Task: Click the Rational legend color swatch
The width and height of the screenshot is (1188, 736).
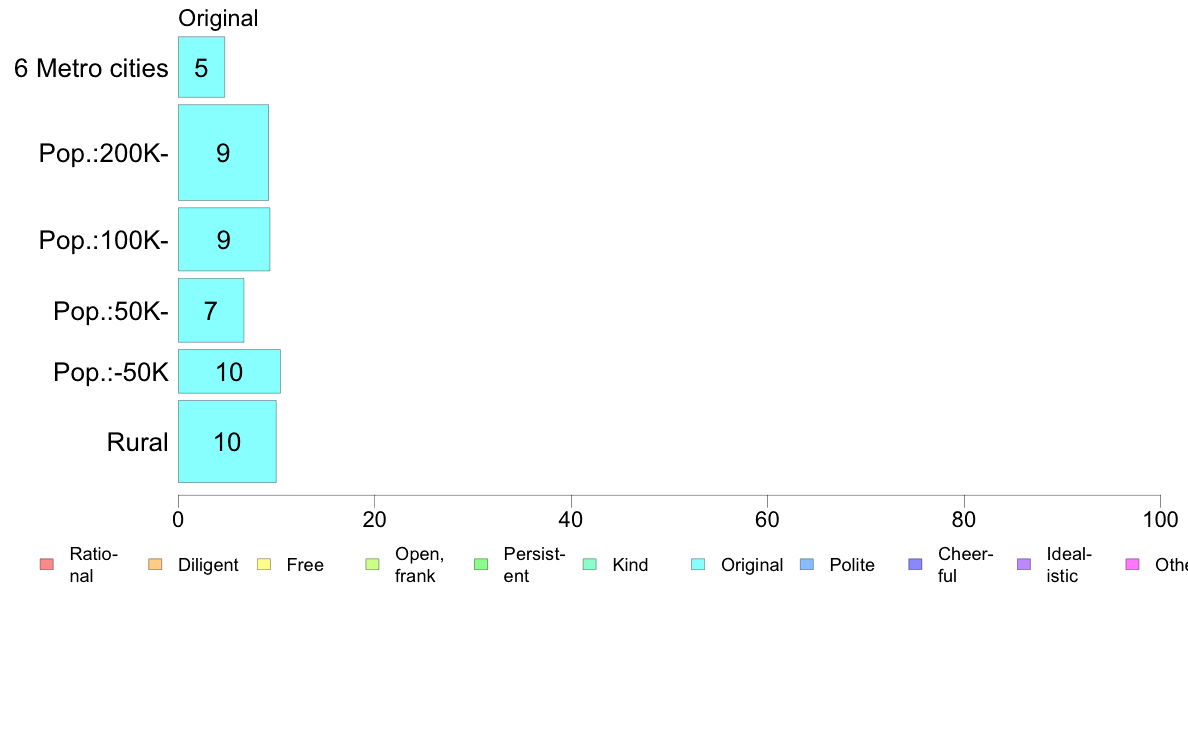Action: pyautogui.click(x=47, y=565)
